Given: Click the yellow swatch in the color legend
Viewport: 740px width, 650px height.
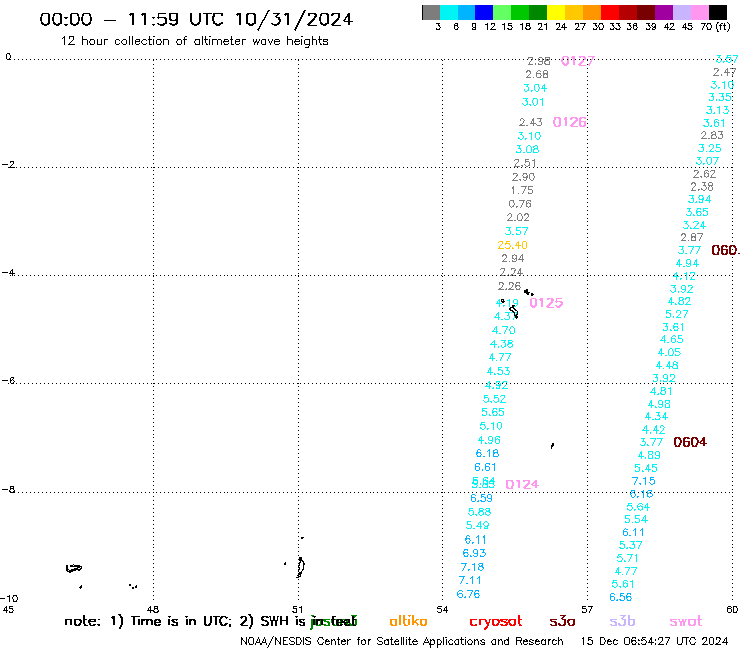Looking at the screenshot, I should click(x=556, y=12).
